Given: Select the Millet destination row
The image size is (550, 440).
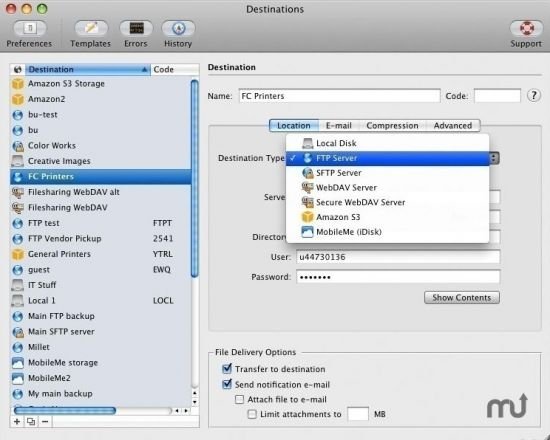Looking at the screenshot, I should tap(101, 347).
